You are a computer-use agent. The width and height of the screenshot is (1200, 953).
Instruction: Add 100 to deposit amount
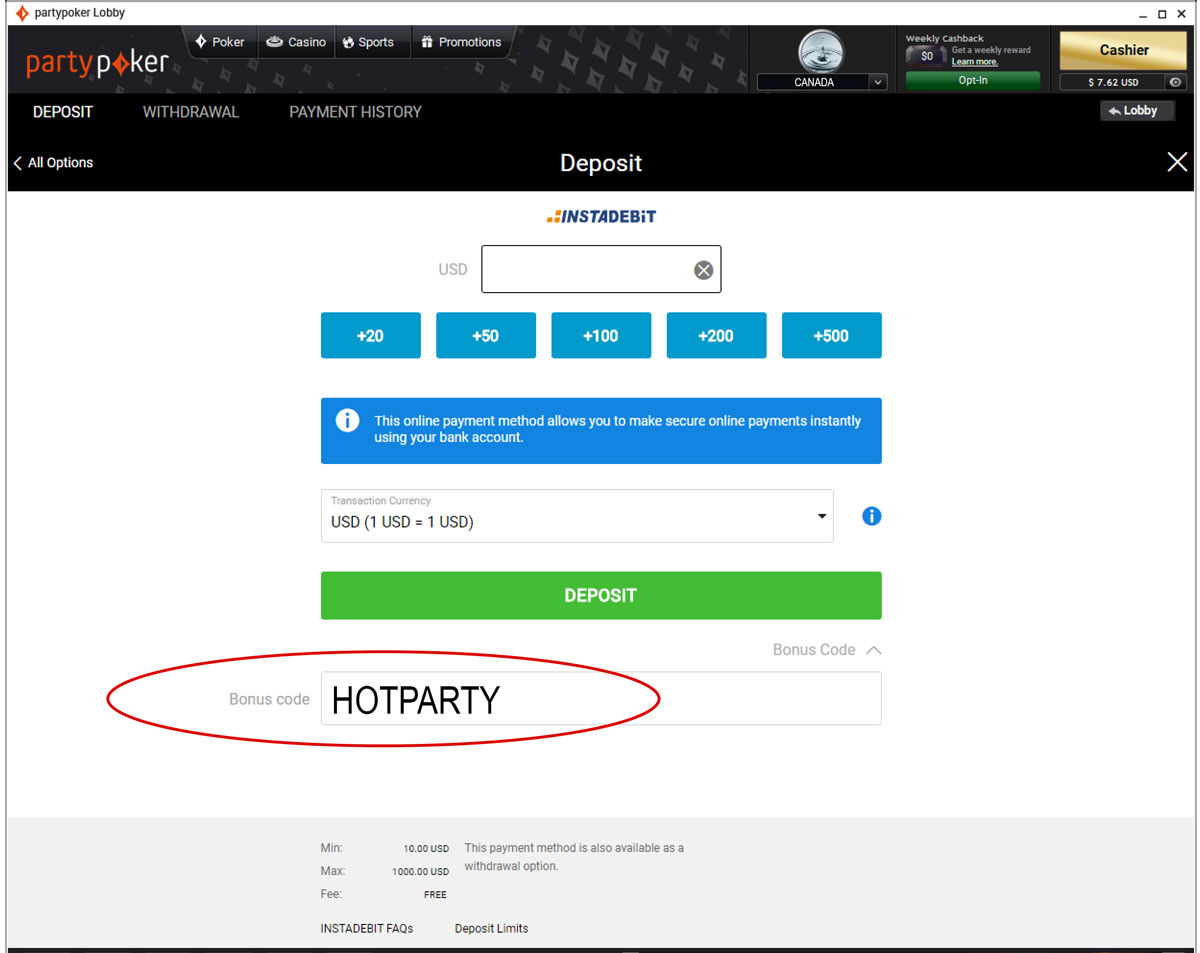pos(601,335)
